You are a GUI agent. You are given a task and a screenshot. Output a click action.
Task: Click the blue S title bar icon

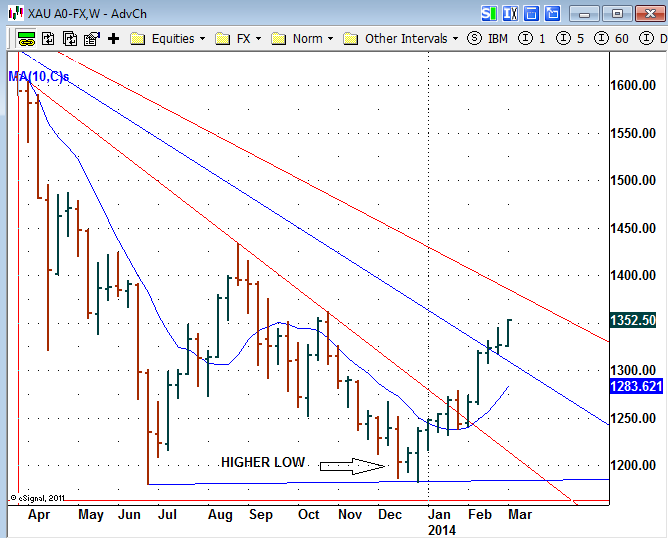click(489, 14)
